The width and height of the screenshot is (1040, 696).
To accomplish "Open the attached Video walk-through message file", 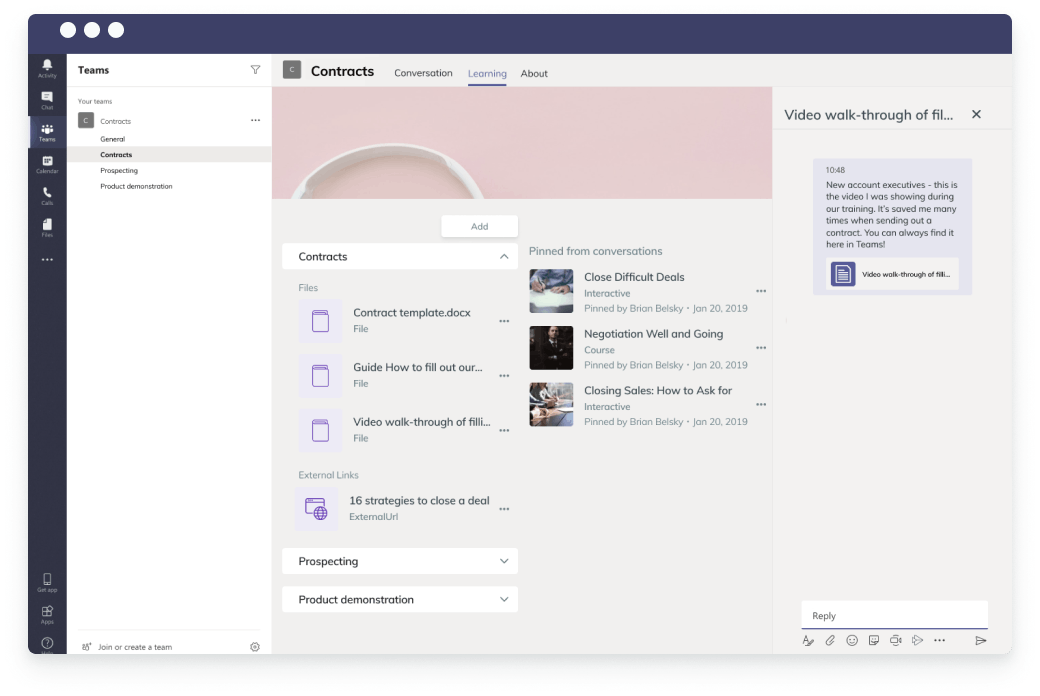I will click(892, 274).
